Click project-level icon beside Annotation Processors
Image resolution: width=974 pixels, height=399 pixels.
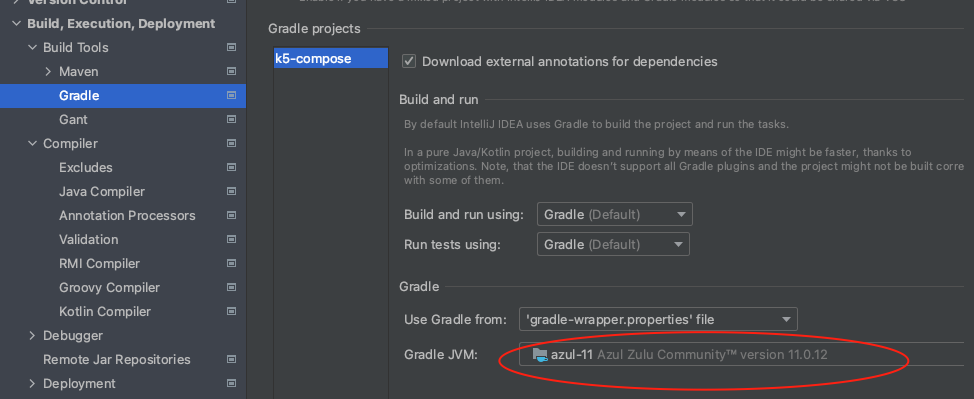(x=232, y=216)
